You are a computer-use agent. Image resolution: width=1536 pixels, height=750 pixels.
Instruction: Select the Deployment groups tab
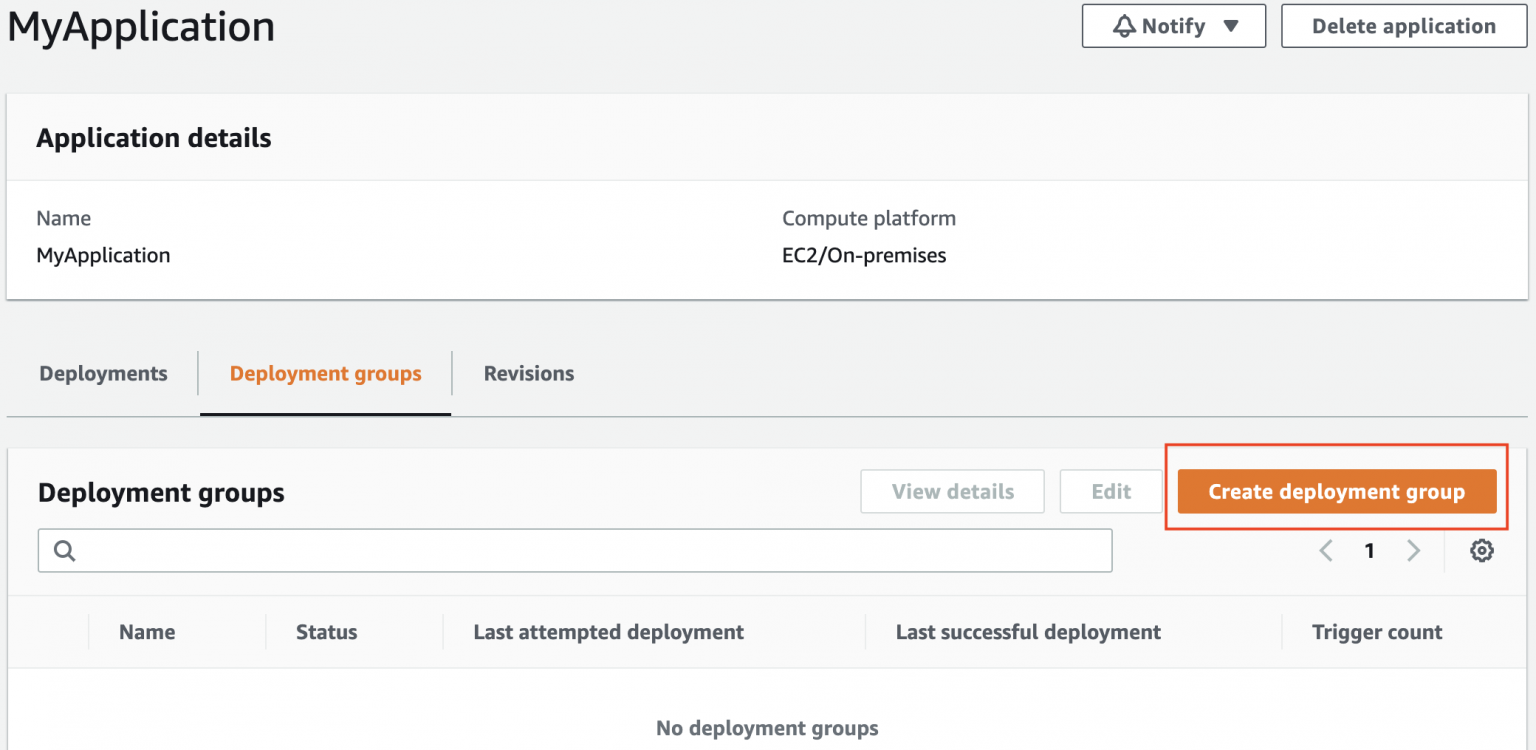[325, 373]
